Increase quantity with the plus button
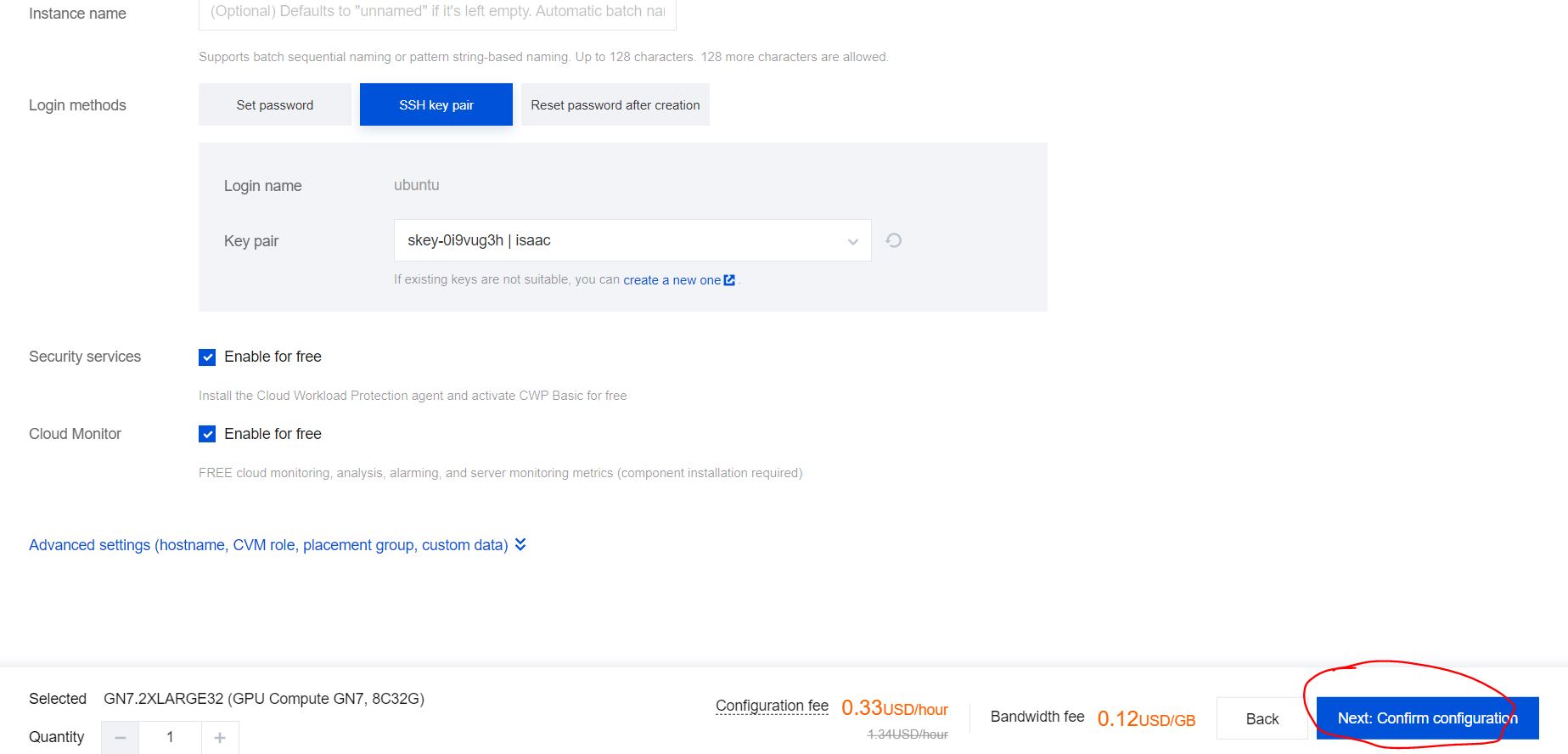Image resolution: width=1568 pixels, height=754 pixels. point(220,737)
